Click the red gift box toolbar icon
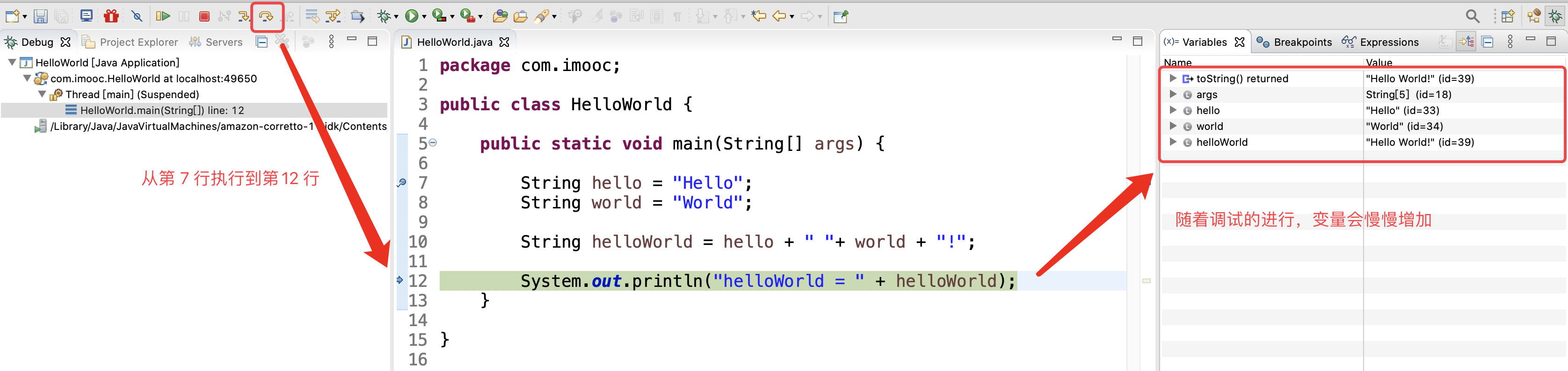Image resolution: width=1568 pixels, height=371 pixels. pyautogui.click(x=111, y=16)
